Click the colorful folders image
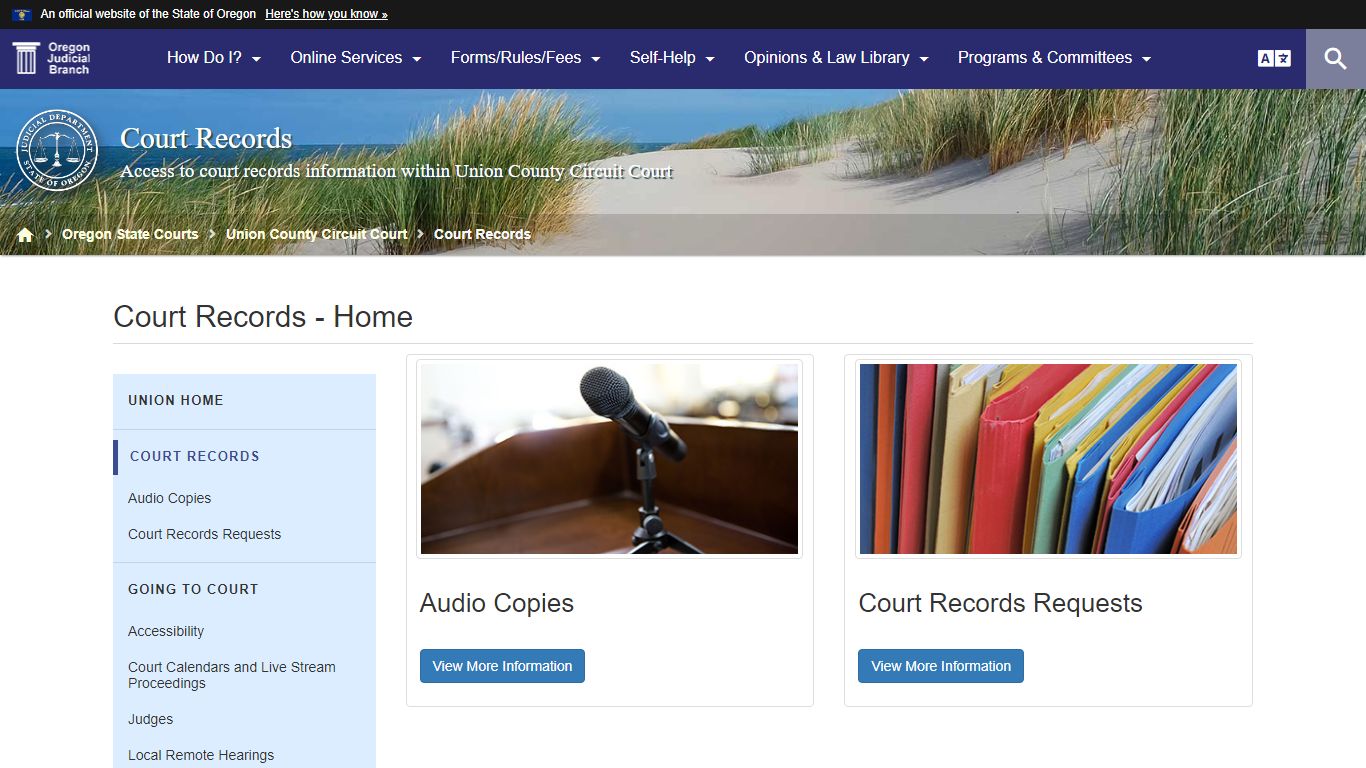The image size is (1366, 768). 1048,459
